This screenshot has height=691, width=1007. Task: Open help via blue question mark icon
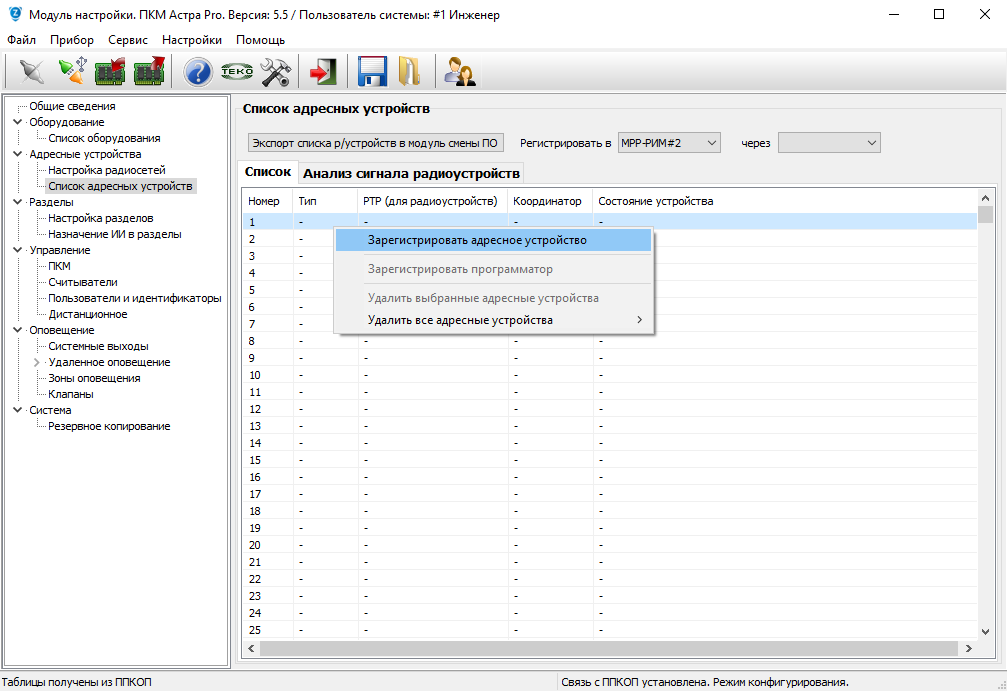point(198,71)
